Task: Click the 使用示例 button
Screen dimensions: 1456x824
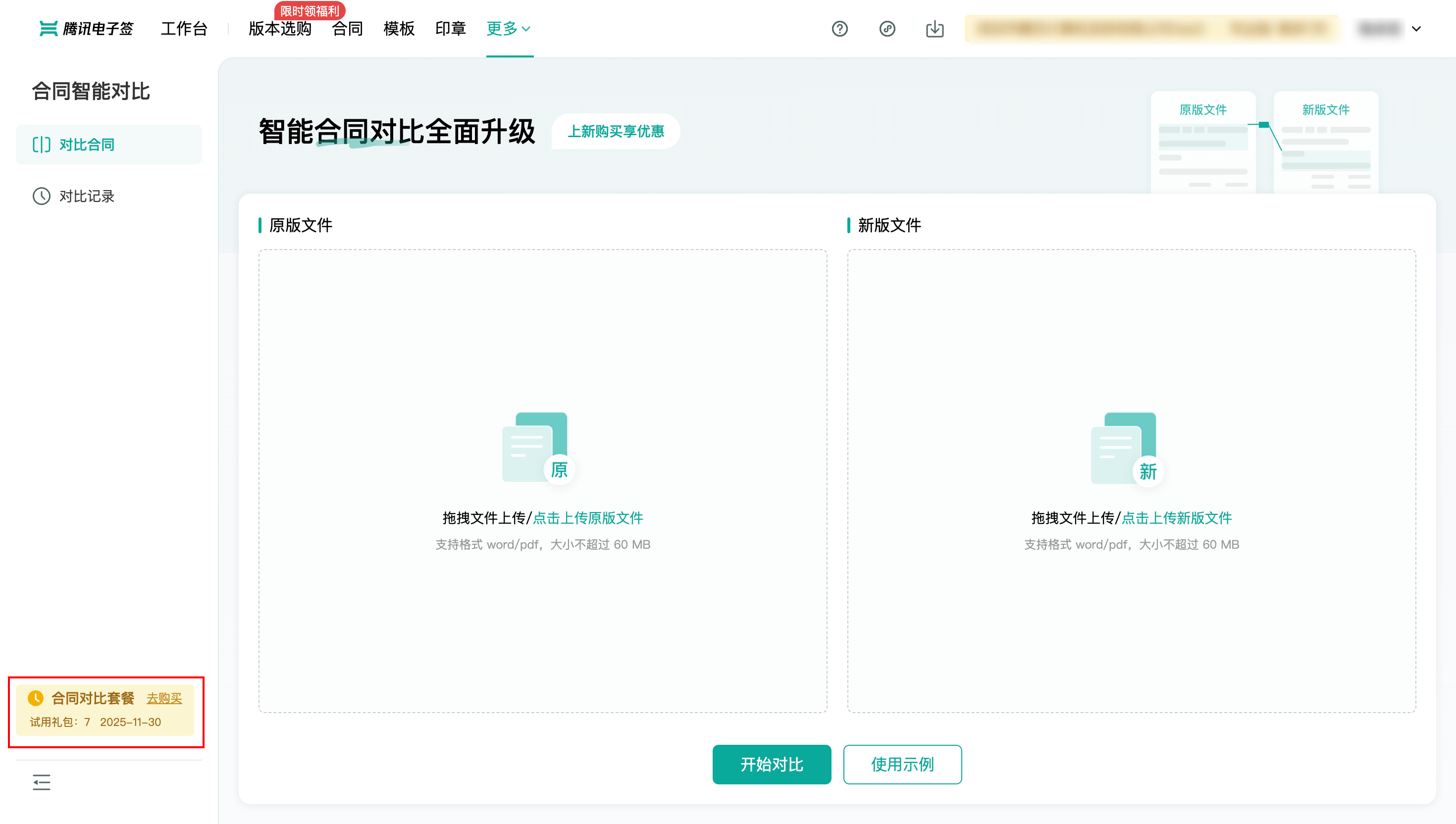Action: coord(902,764)
